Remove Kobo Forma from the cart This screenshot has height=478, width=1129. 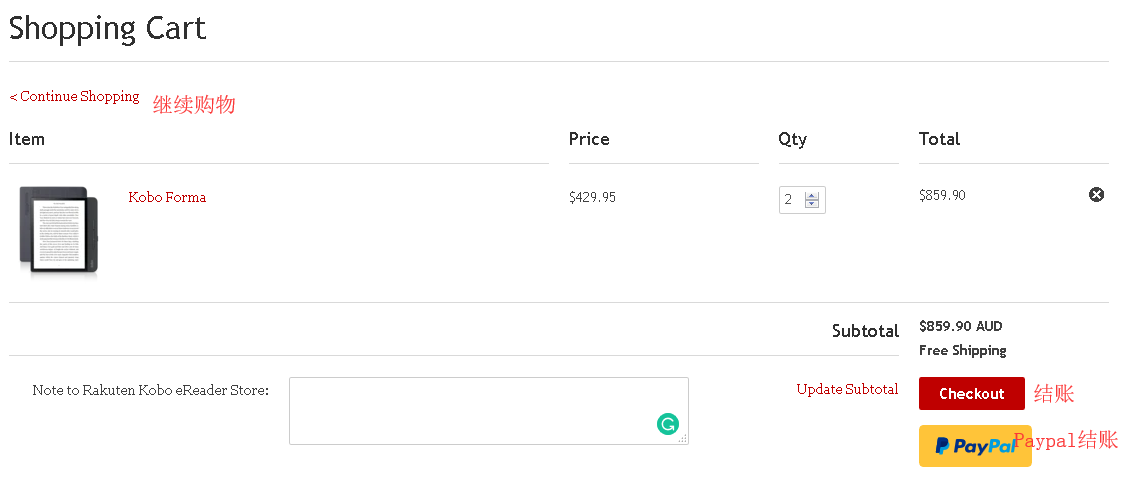coord(1096,195)
